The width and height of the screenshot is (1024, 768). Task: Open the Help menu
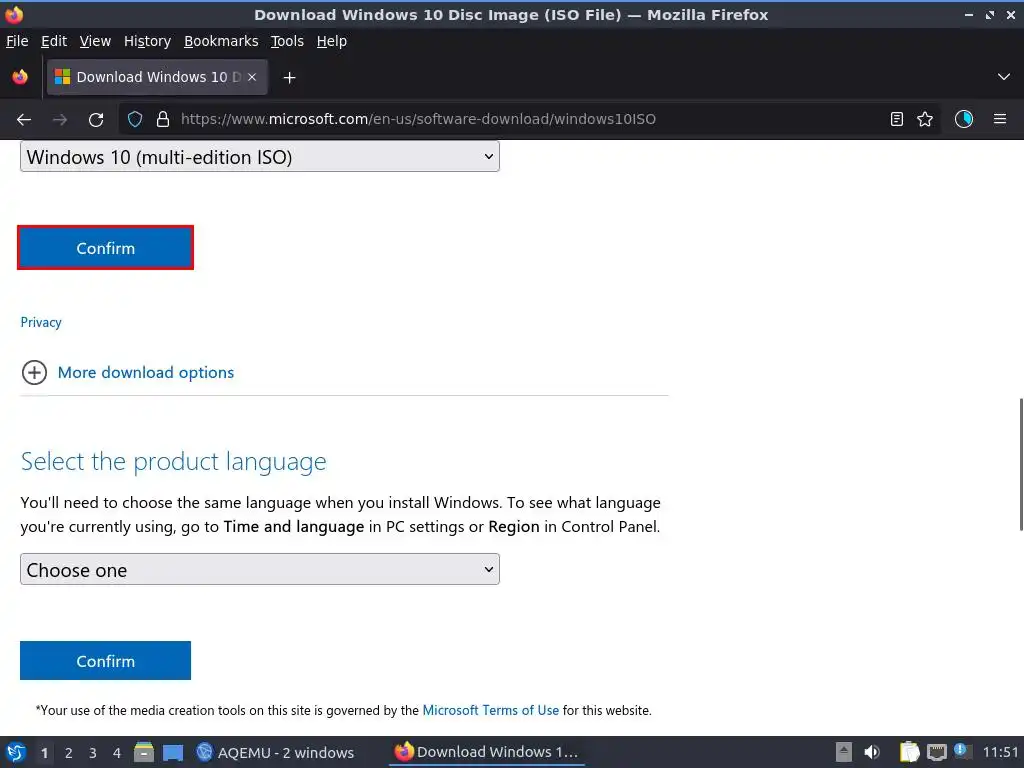coord(332,41)
